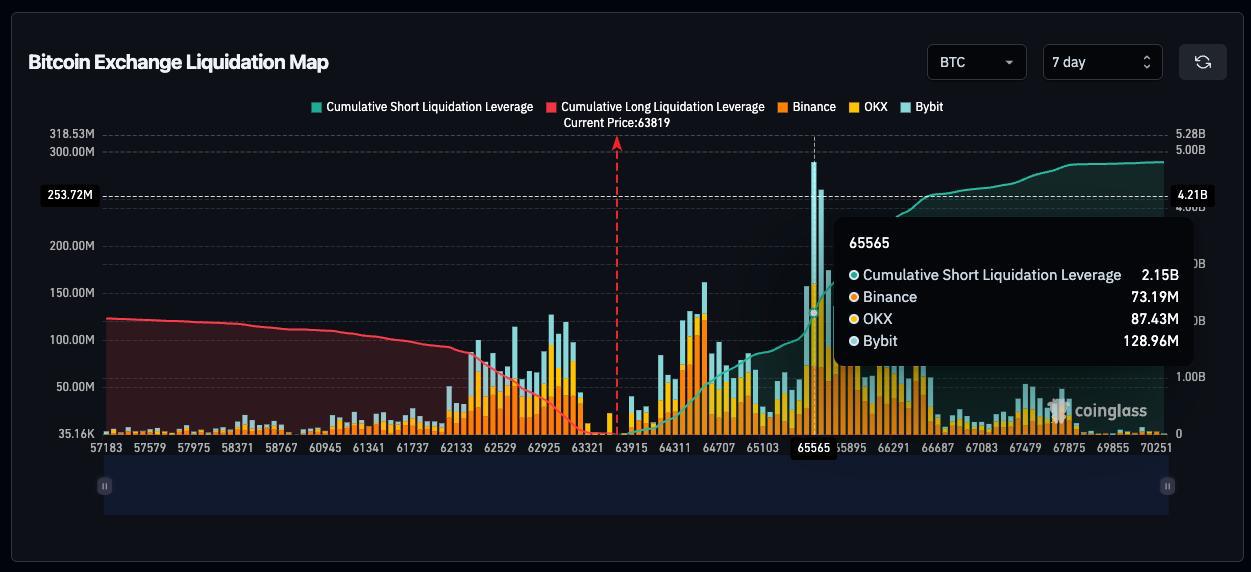
Task: Click the Binance 73.19M tooltip row
Action: (1014, 297)
